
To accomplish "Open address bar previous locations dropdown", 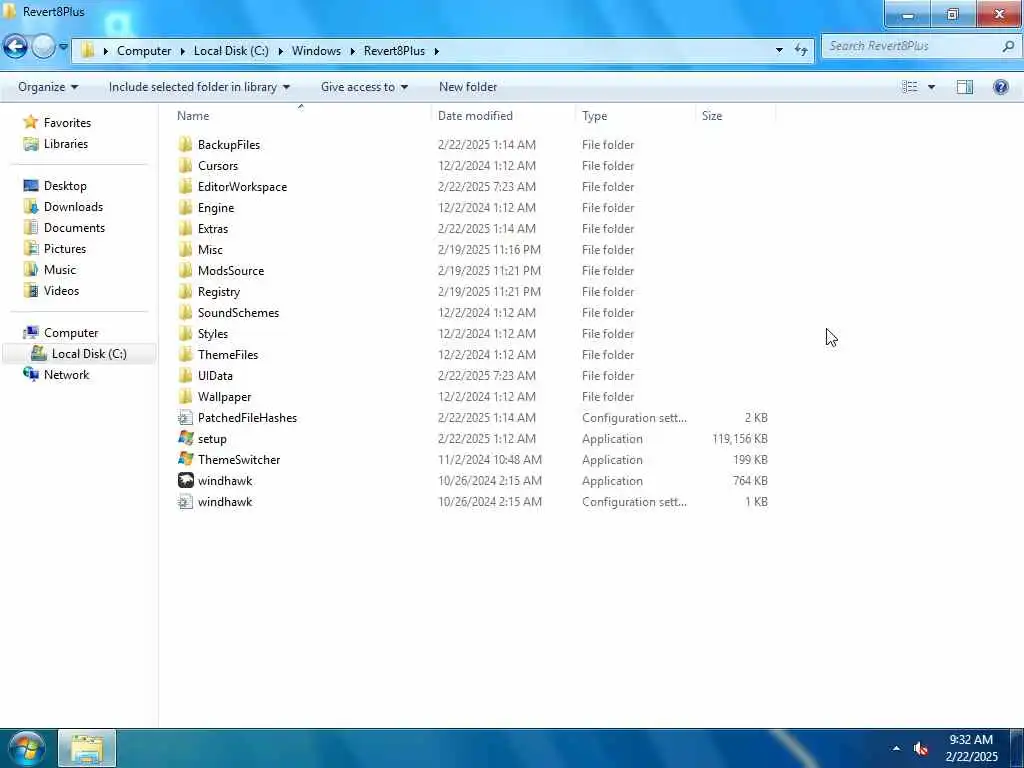I will pos(779,50).
